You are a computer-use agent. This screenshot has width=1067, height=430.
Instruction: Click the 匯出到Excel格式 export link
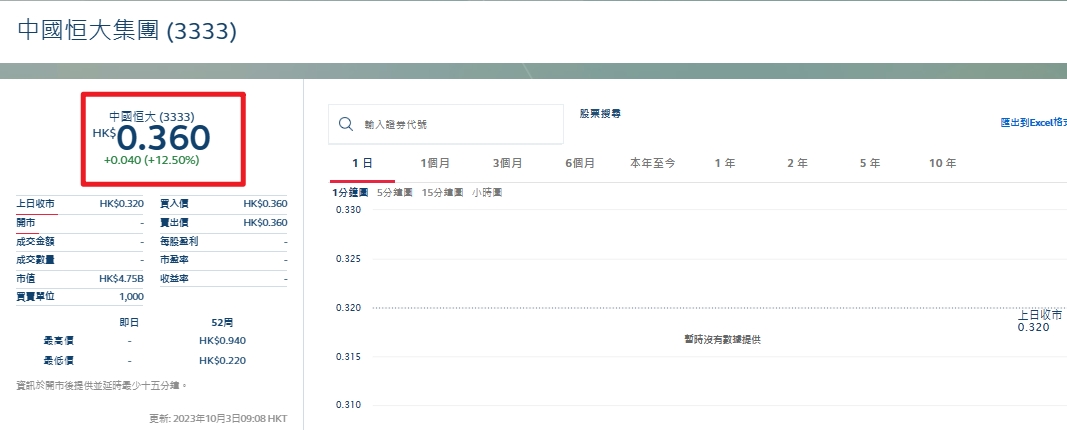(1034, 123)
